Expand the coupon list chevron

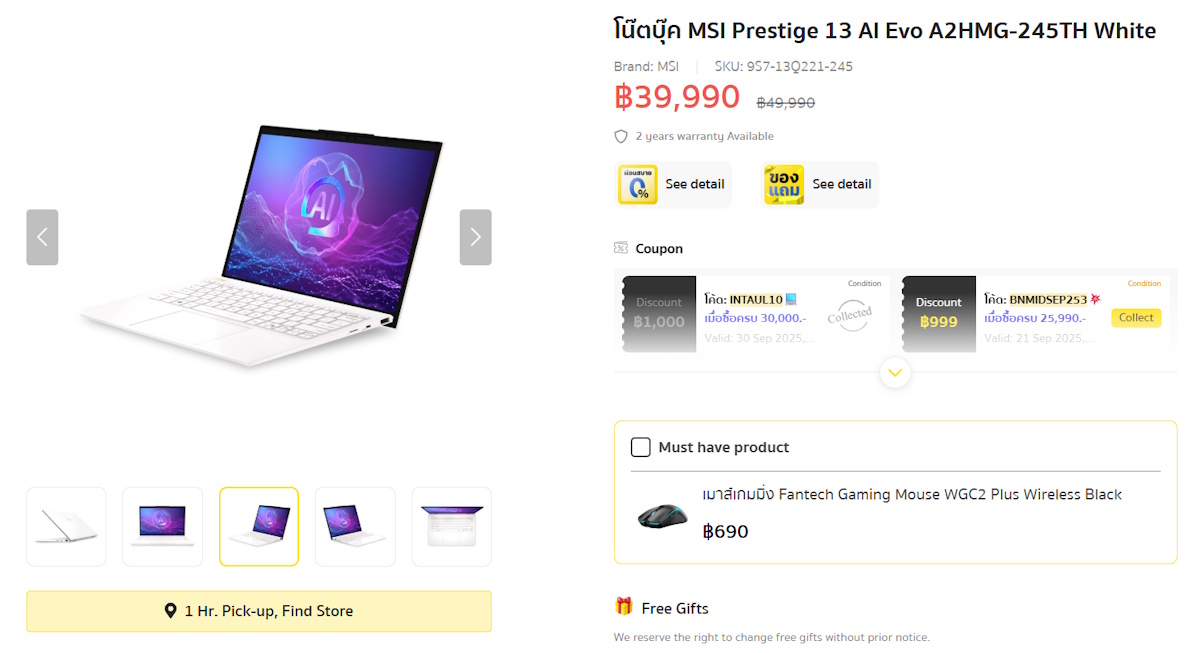point(895,373)
